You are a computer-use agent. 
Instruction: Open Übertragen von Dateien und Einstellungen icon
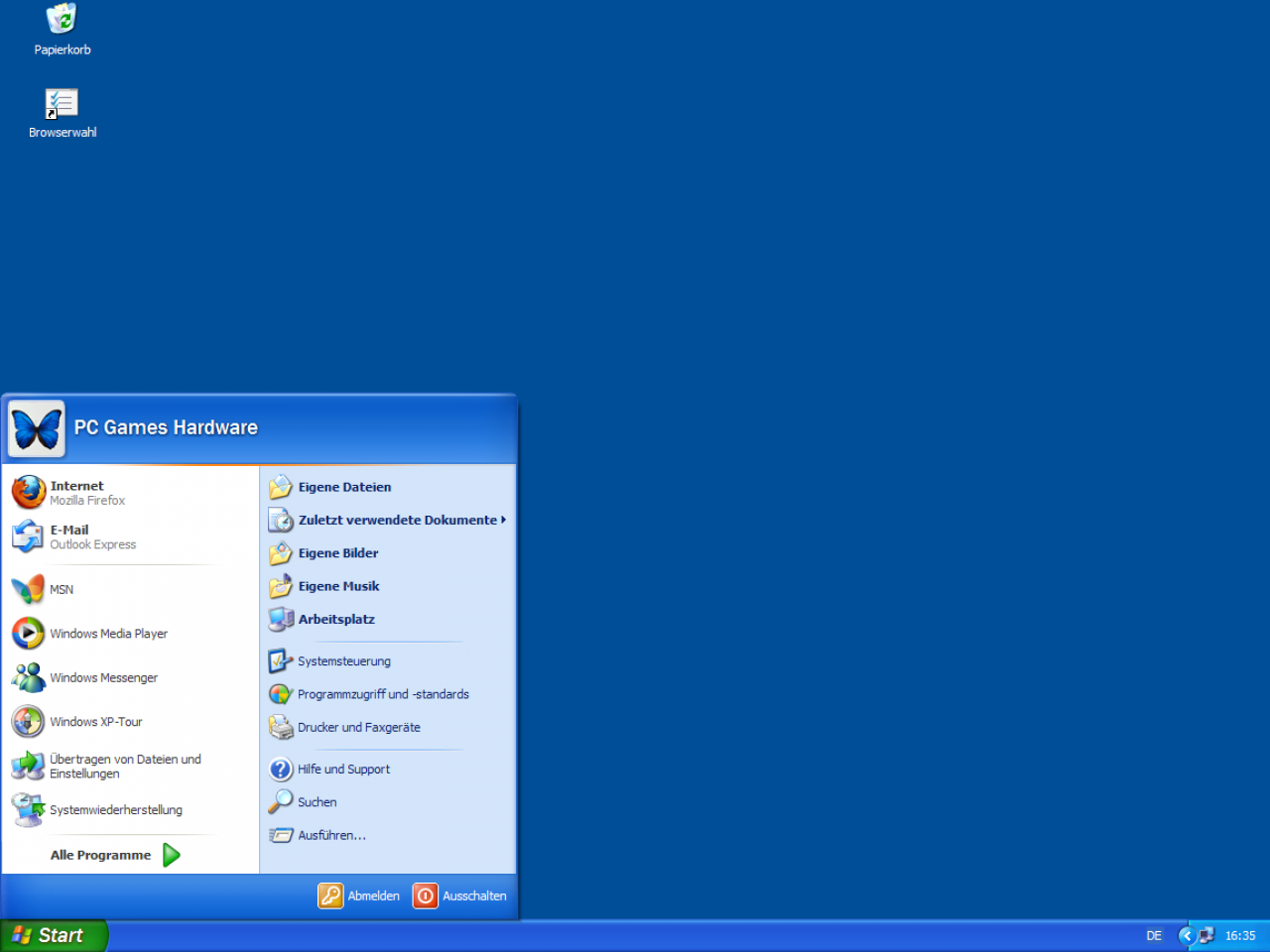point(28,766)
